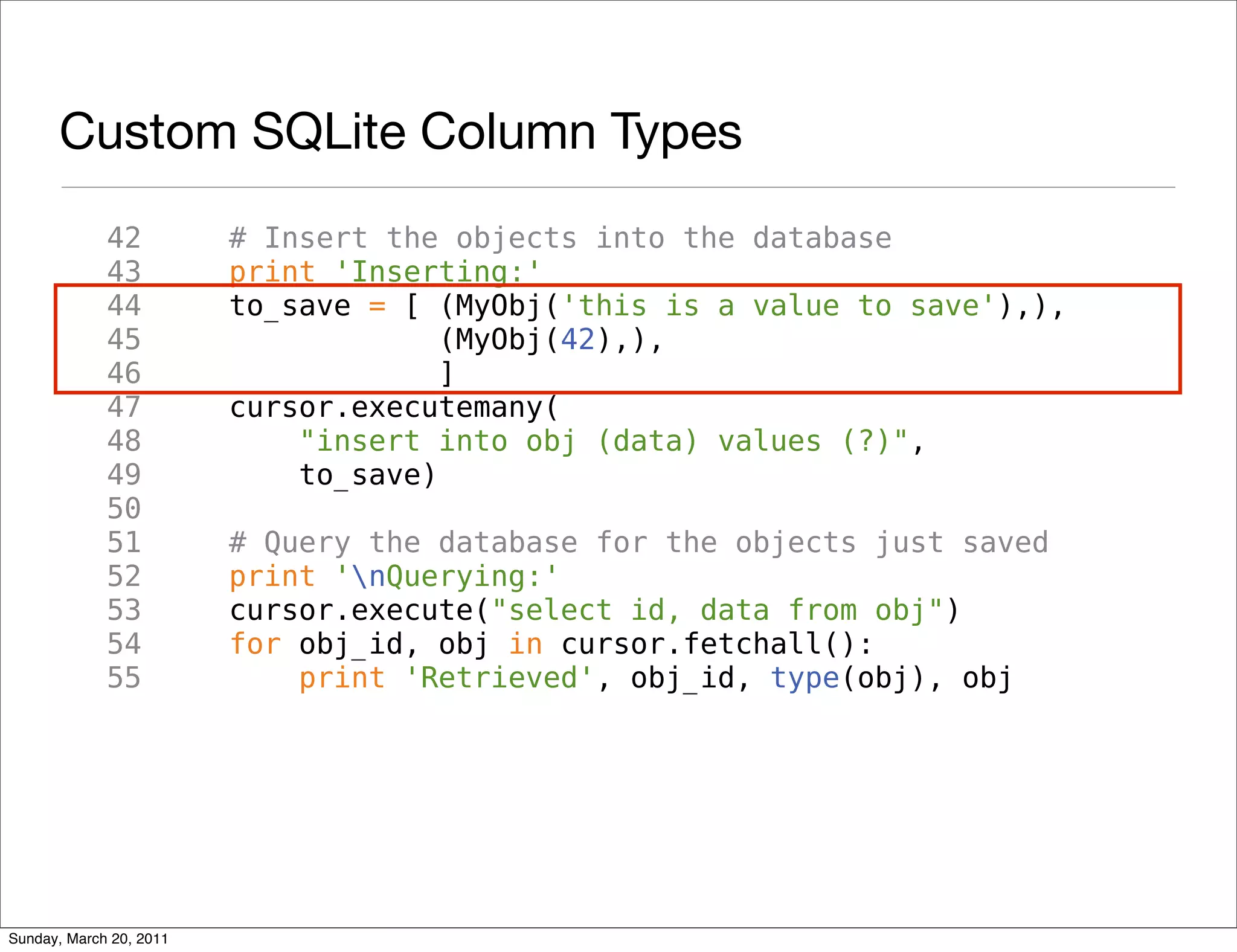Click the closing bracket on line 46
Viewport: 1237px width, 952px height.
(447, 373)
